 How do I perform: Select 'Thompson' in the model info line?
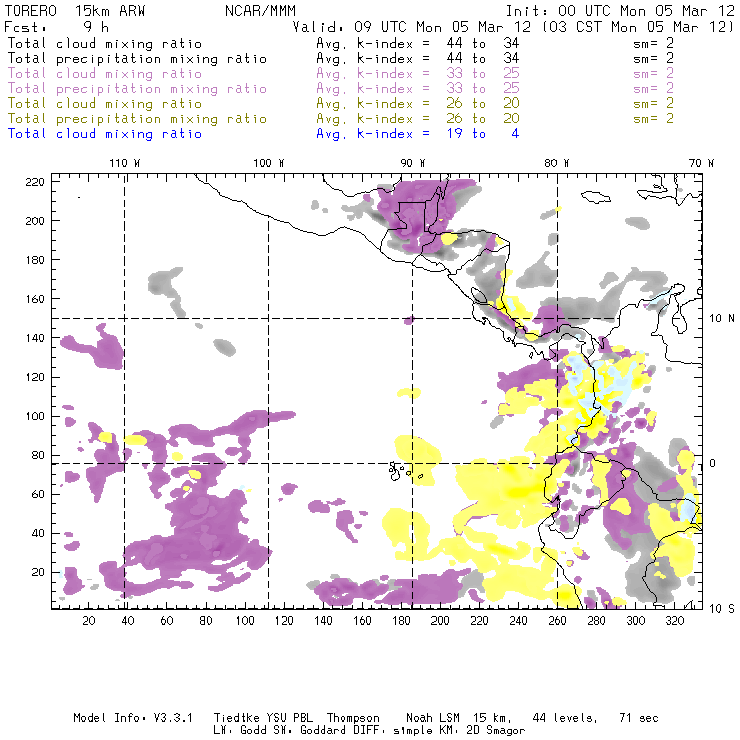353,718
